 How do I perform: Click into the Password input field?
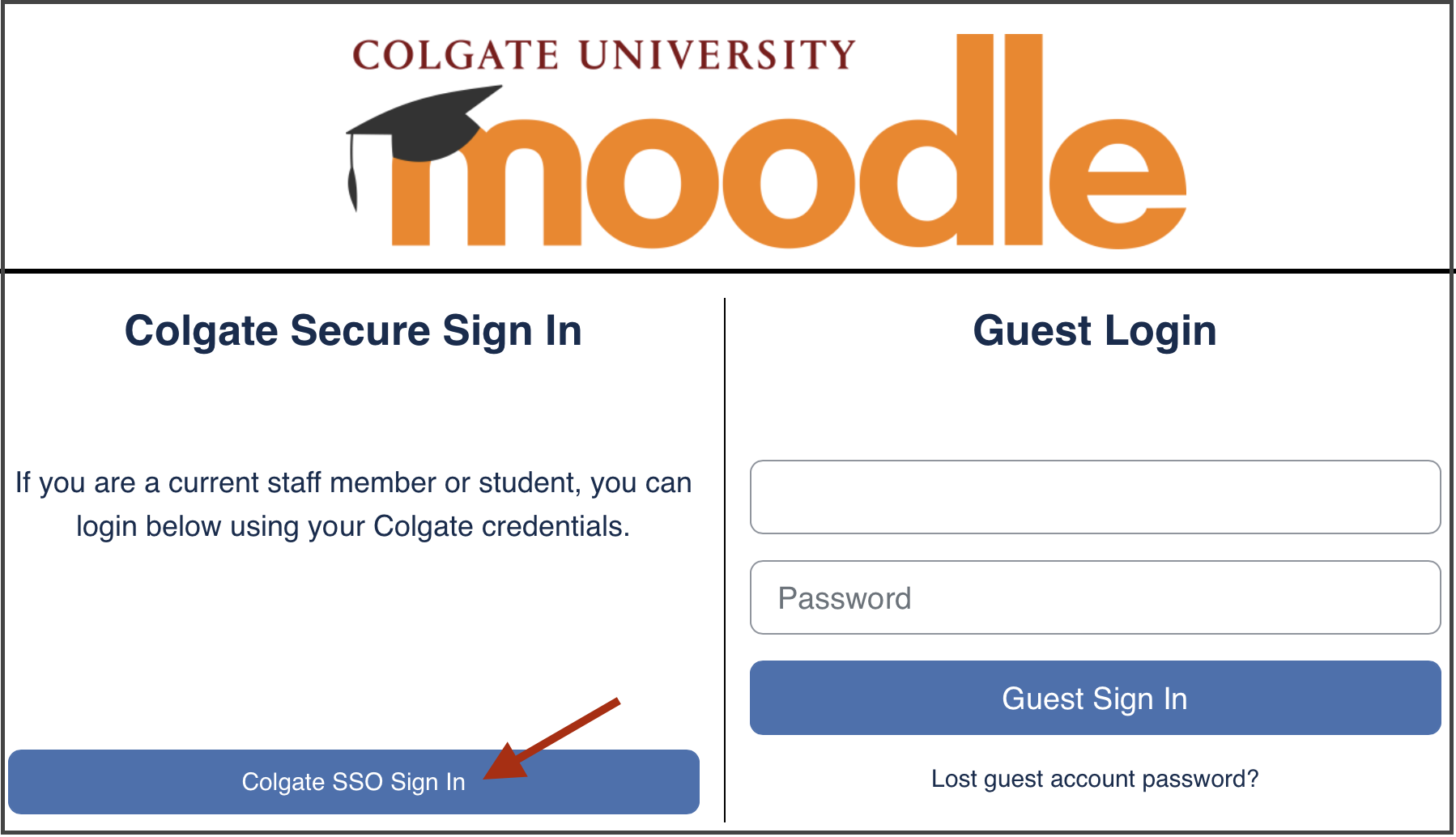tap(1095, 597)
